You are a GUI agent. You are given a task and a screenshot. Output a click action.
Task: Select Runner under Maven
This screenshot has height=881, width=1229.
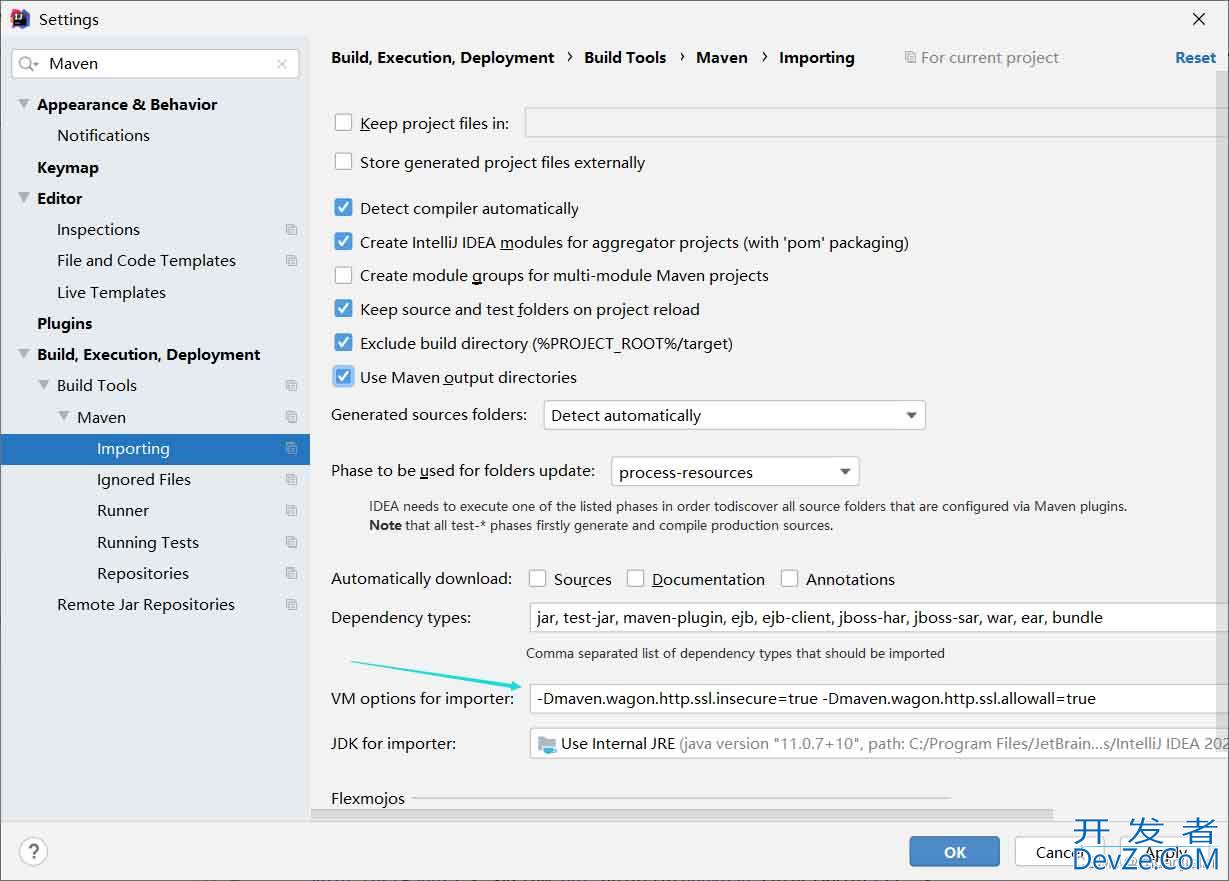(123, 510)
